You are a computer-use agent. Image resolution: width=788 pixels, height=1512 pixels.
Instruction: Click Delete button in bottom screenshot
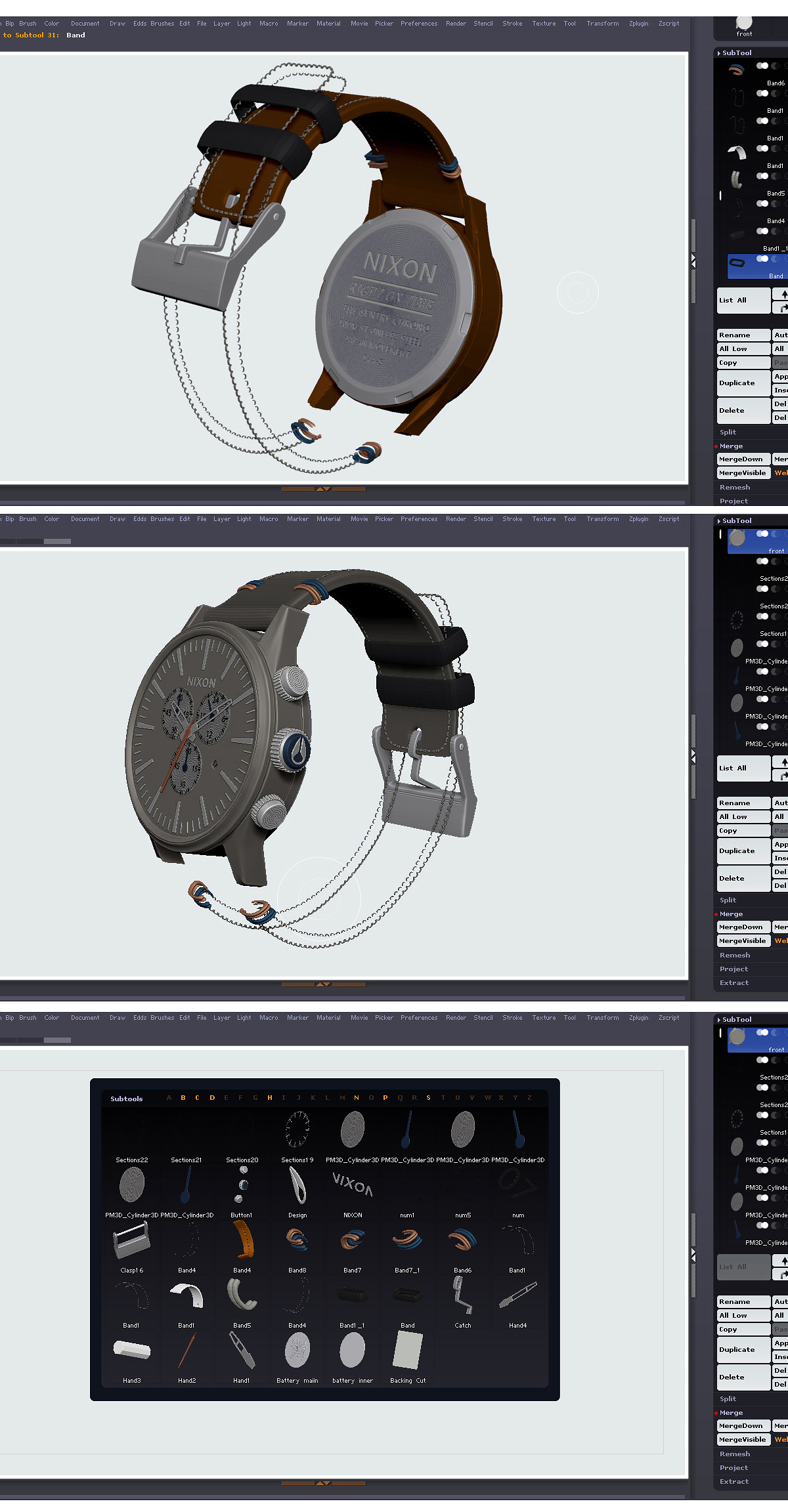743,1377
